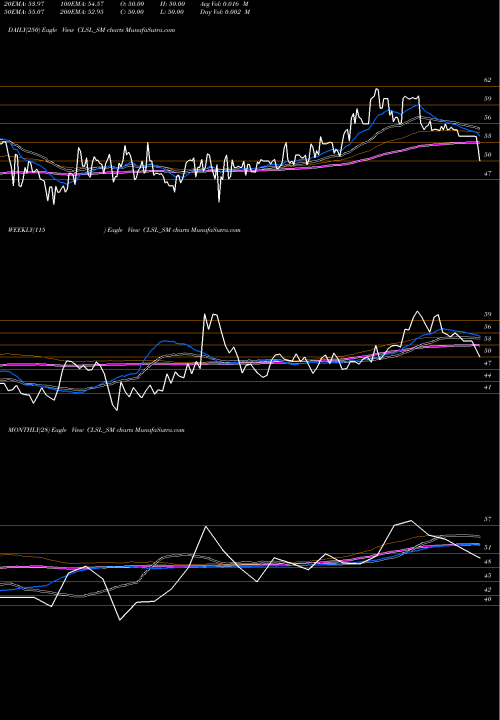Image resolution: width=500 pixels, height=720 pixels.
Task: Click the highest peak of daily price line
Action: 376,89
